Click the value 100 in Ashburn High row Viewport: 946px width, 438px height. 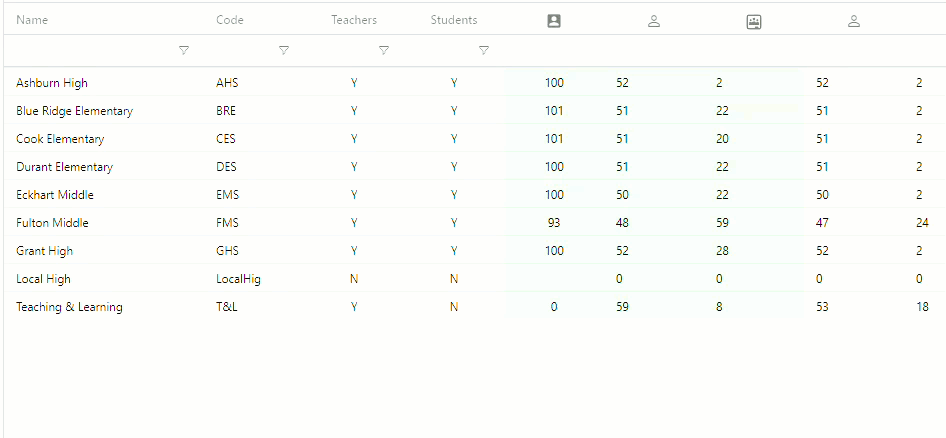pyautogui.click(x=554, y=83)
